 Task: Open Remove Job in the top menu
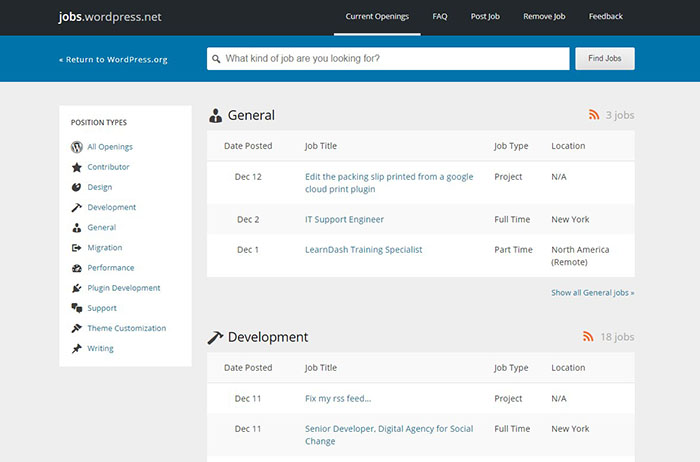coord(545,17)
